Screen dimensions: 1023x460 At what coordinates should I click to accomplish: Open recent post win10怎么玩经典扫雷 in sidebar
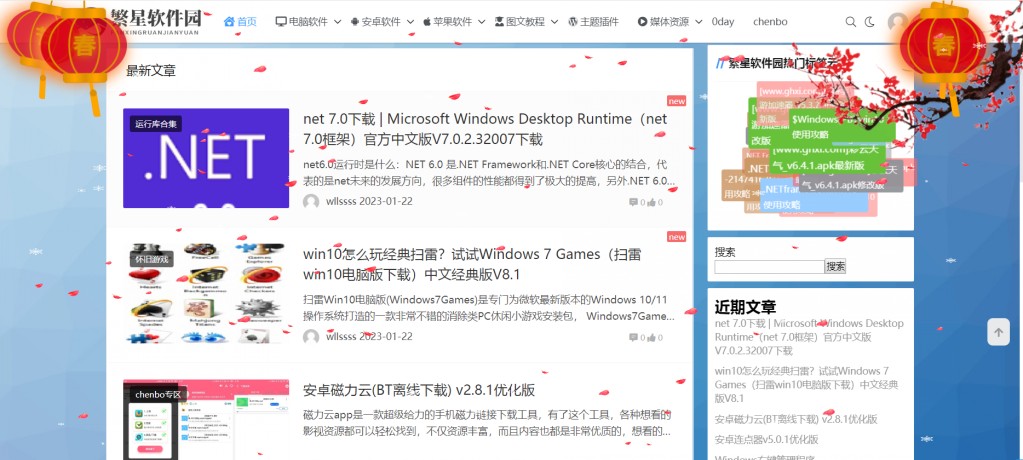click(806, 384)
